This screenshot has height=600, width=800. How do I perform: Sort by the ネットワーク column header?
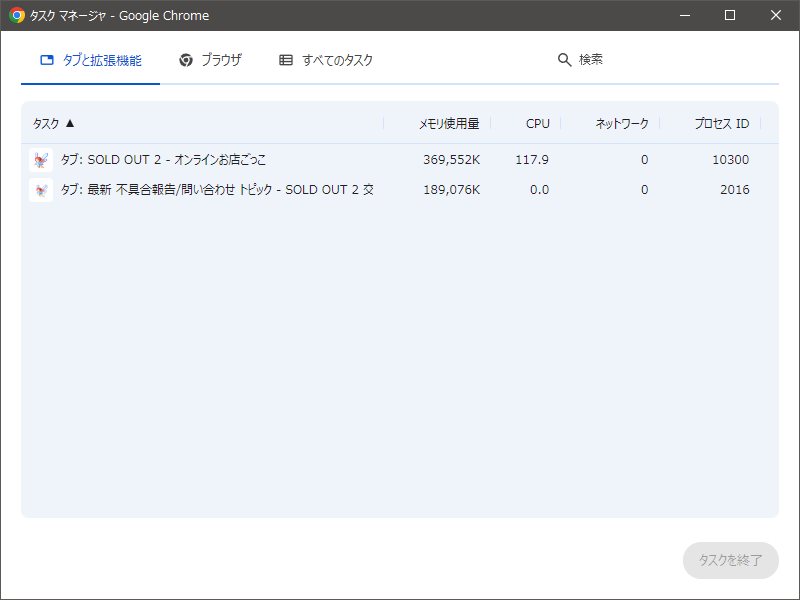pos(621,124)
